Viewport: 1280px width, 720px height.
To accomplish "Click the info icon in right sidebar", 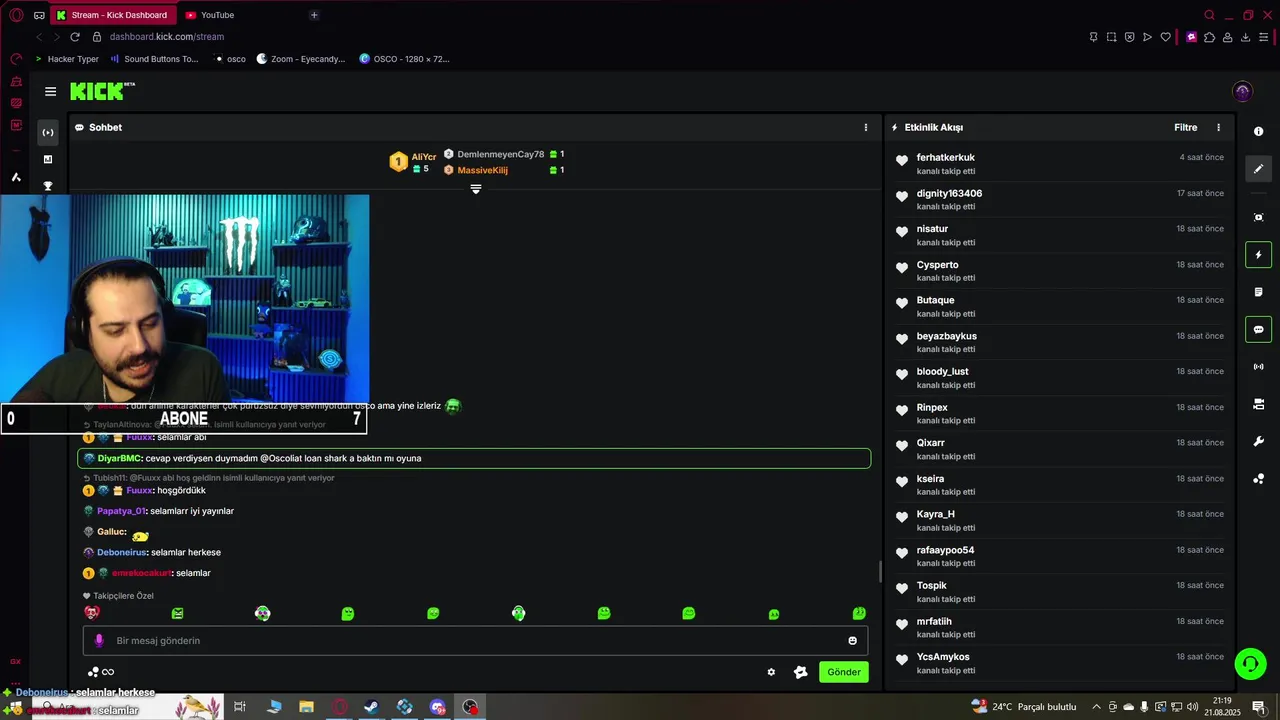I will point(1258,131).
